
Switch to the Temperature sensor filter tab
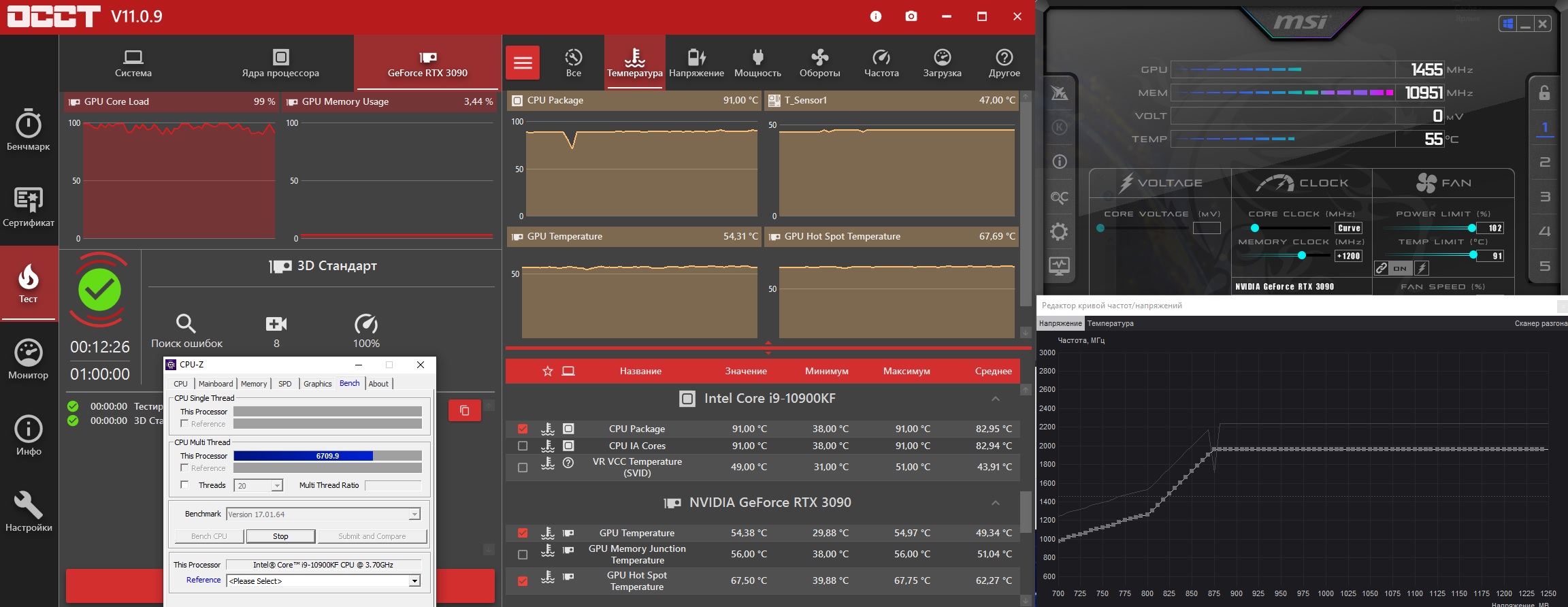[x=635, y=63]
